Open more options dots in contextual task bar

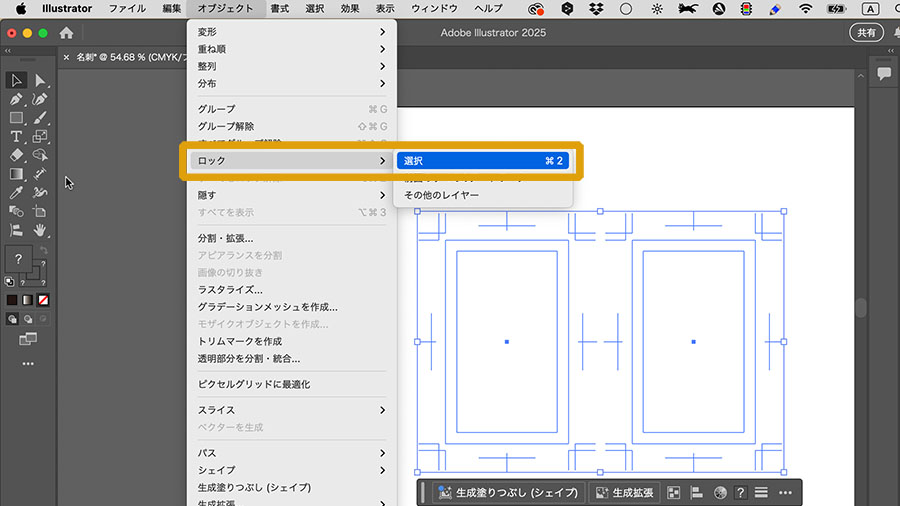click(x=785, y=492)
